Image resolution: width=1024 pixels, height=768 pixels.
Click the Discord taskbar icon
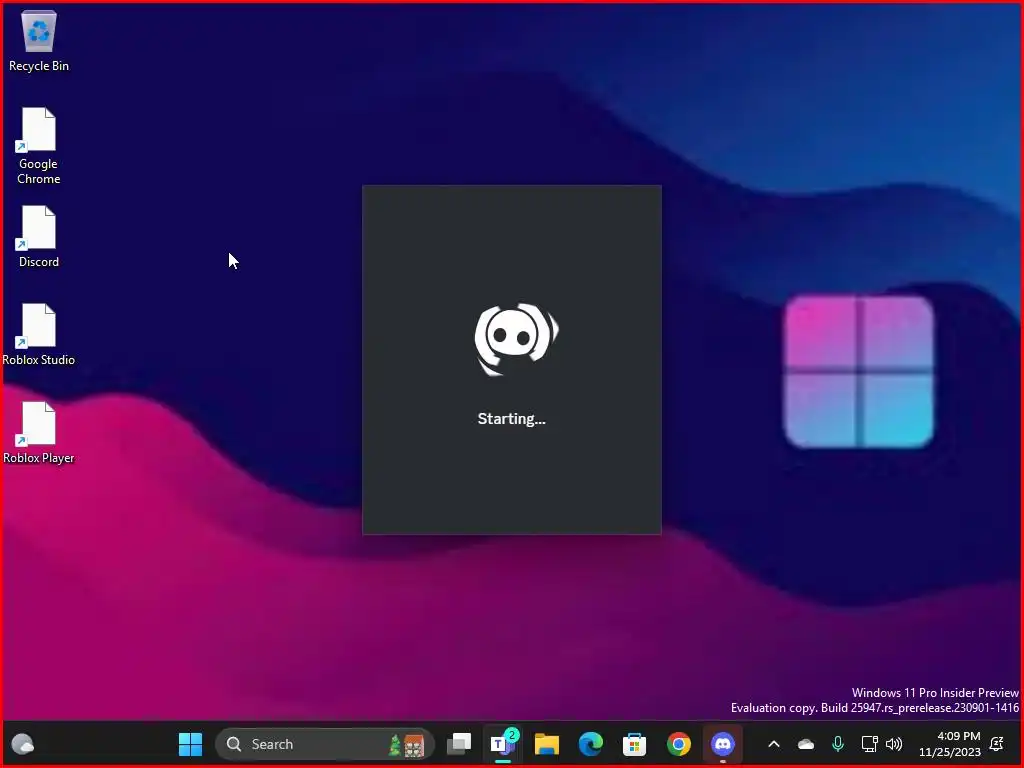722,744
